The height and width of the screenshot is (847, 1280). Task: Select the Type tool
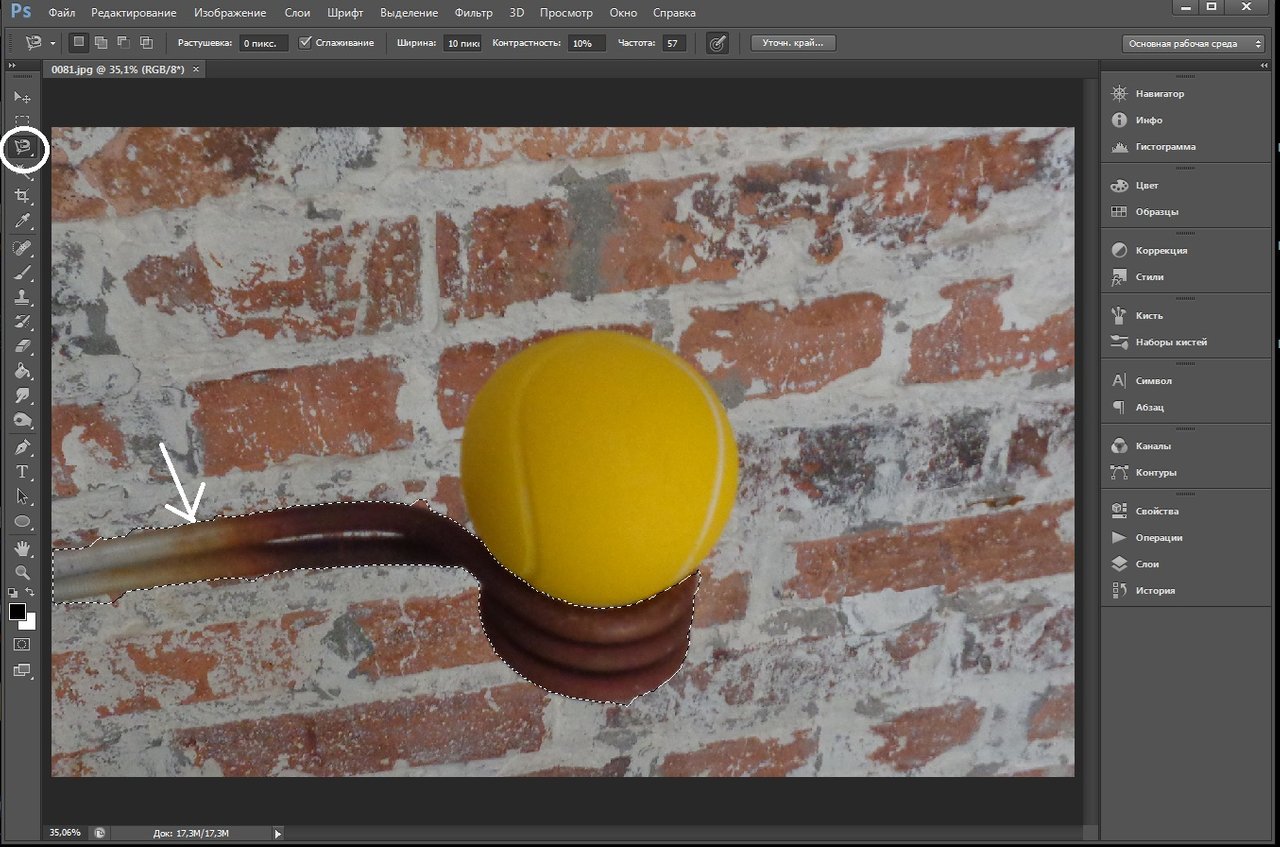[x=22, y=472]
